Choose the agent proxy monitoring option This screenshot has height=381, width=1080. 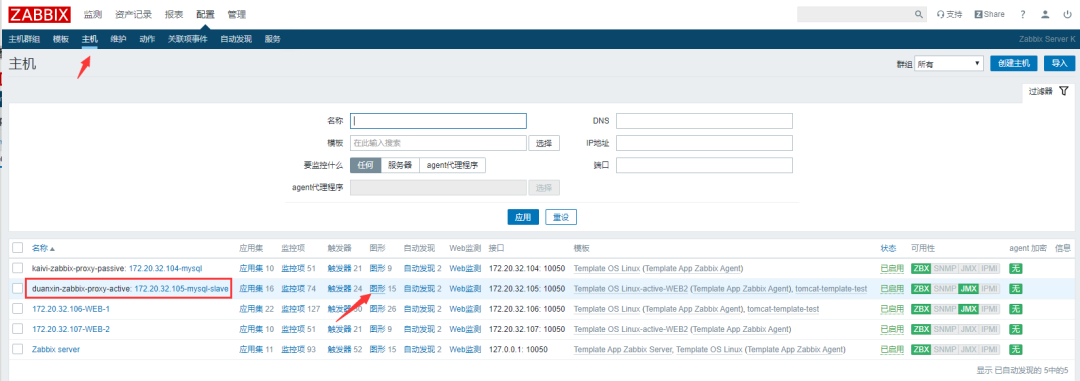point(453,165)
